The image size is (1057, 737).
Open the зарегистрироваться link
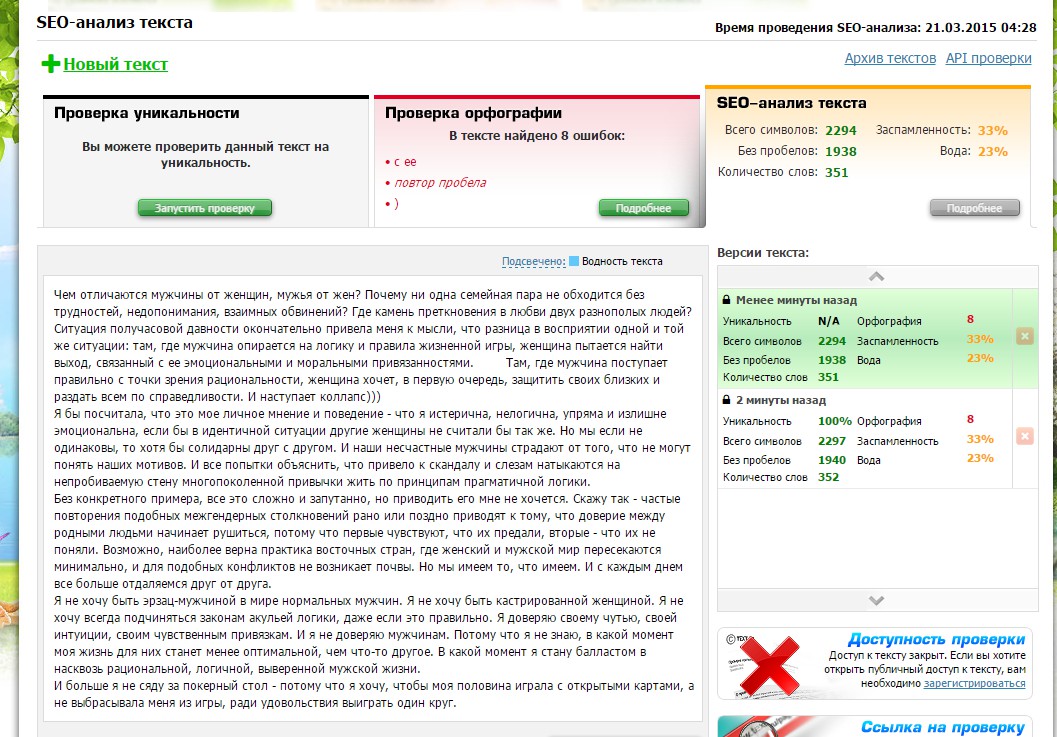point(974,683)
